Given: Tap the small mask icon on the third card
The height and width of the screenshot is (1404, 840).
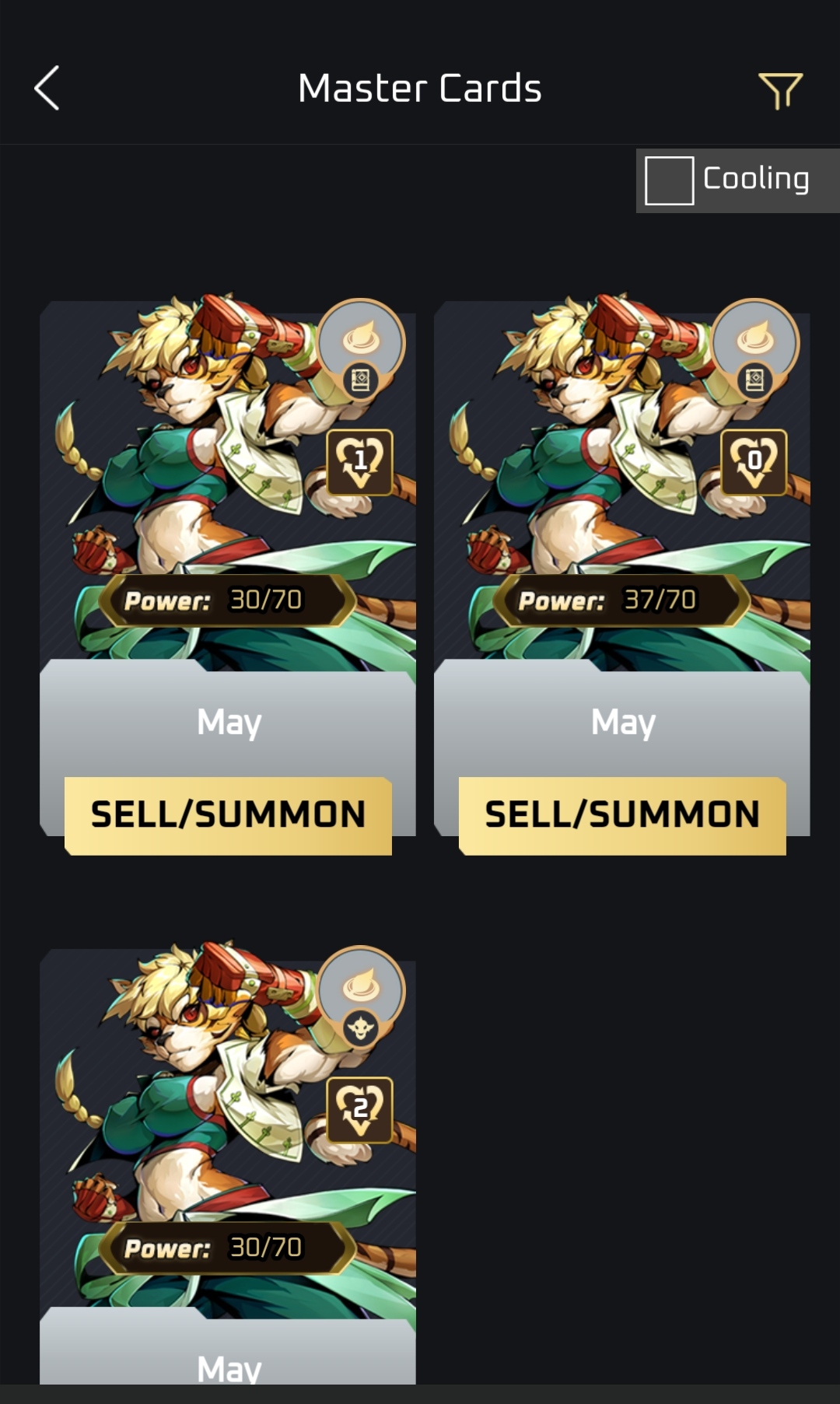Looking at the screenshot, I should [x=361, y=1028].
